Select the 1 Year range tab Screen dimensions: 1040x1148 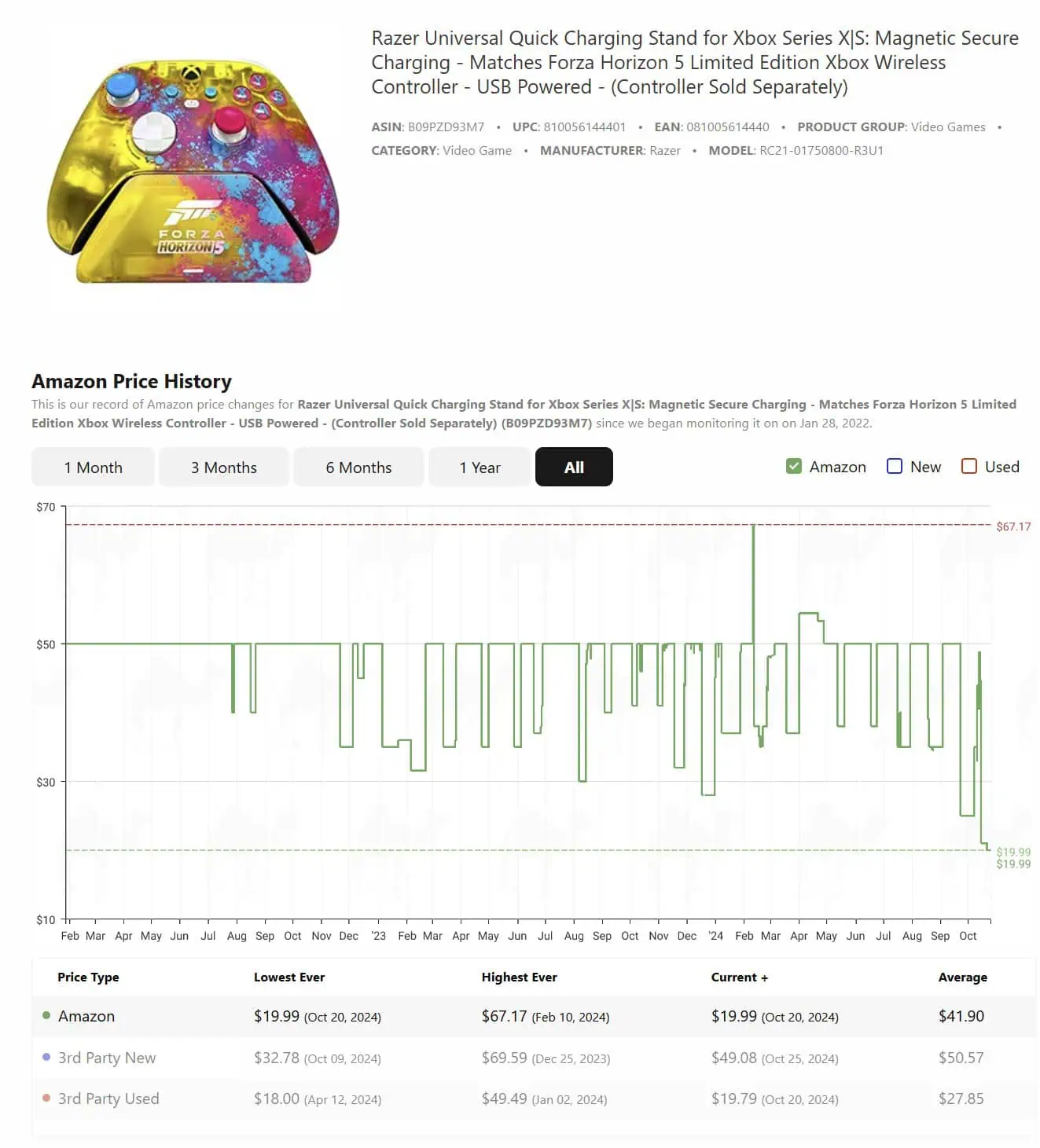point(480,468)
